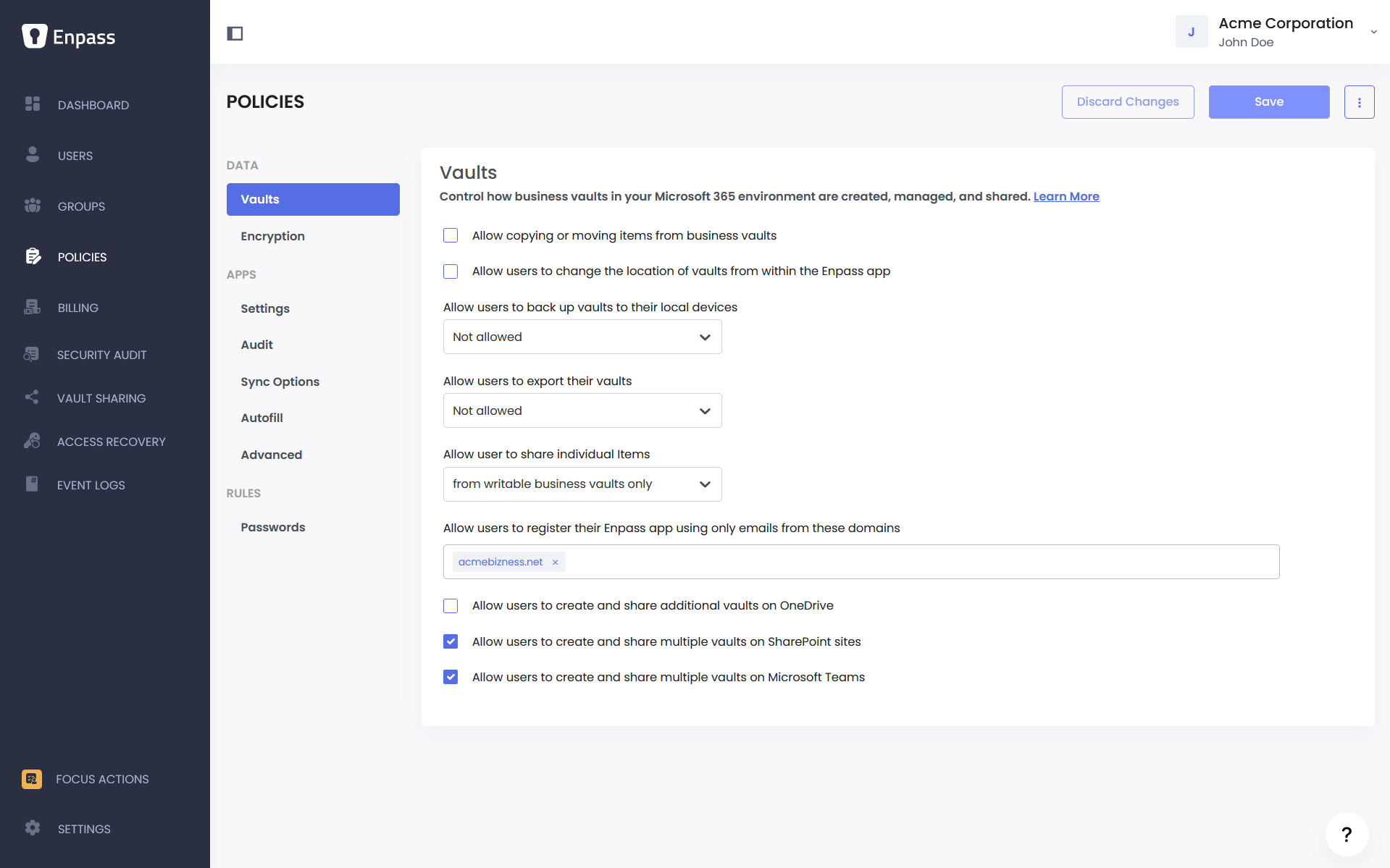The width and height of the screenshot is (1390, 868).
Task: Open the export vaults dropdown
Action: tap(582, 410)
